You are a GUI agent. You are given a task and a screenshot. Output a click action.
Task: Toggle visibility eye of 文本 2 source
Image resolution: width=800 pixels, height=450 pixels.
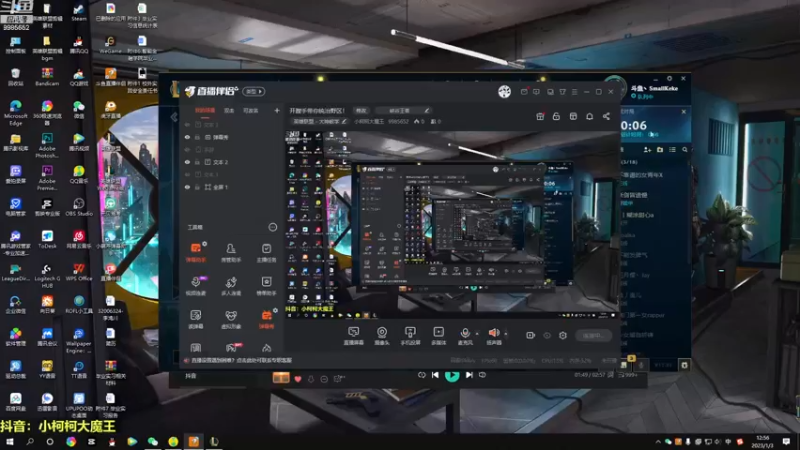point(187,162)
